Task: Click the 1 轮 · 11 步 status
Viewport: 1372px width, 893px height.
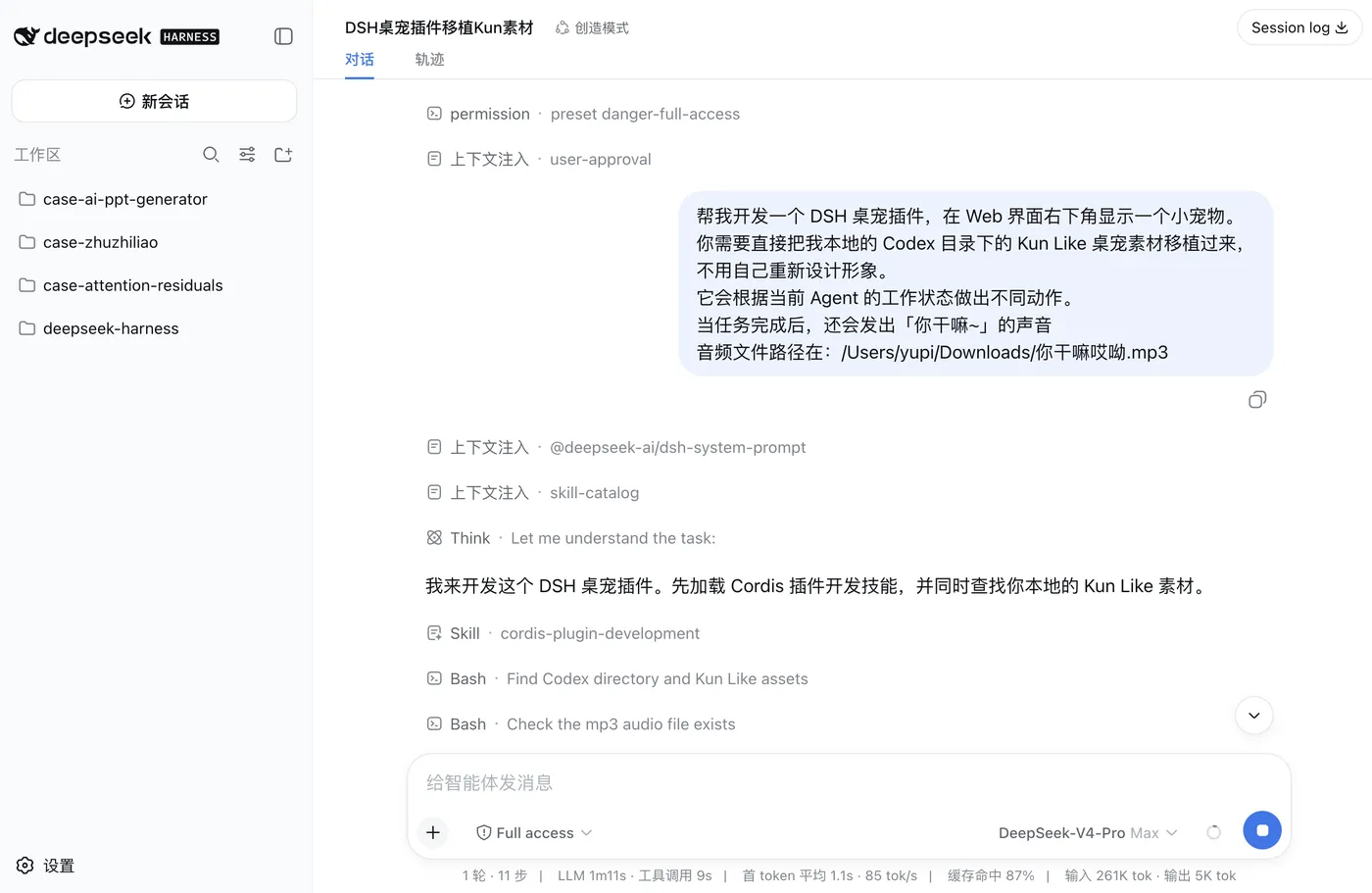Action: pyautogui.click(x=495, y=875)
